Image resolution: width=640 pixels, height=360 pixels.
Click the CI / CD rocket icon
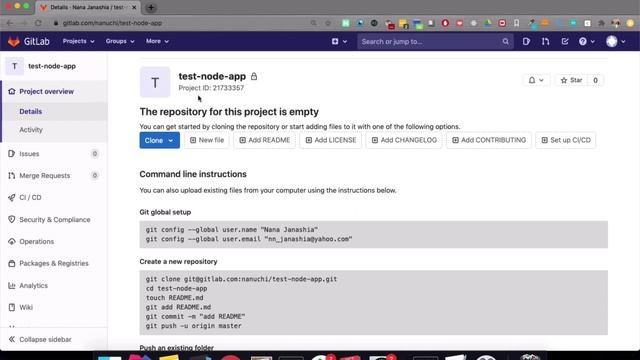tap(11, 198)
